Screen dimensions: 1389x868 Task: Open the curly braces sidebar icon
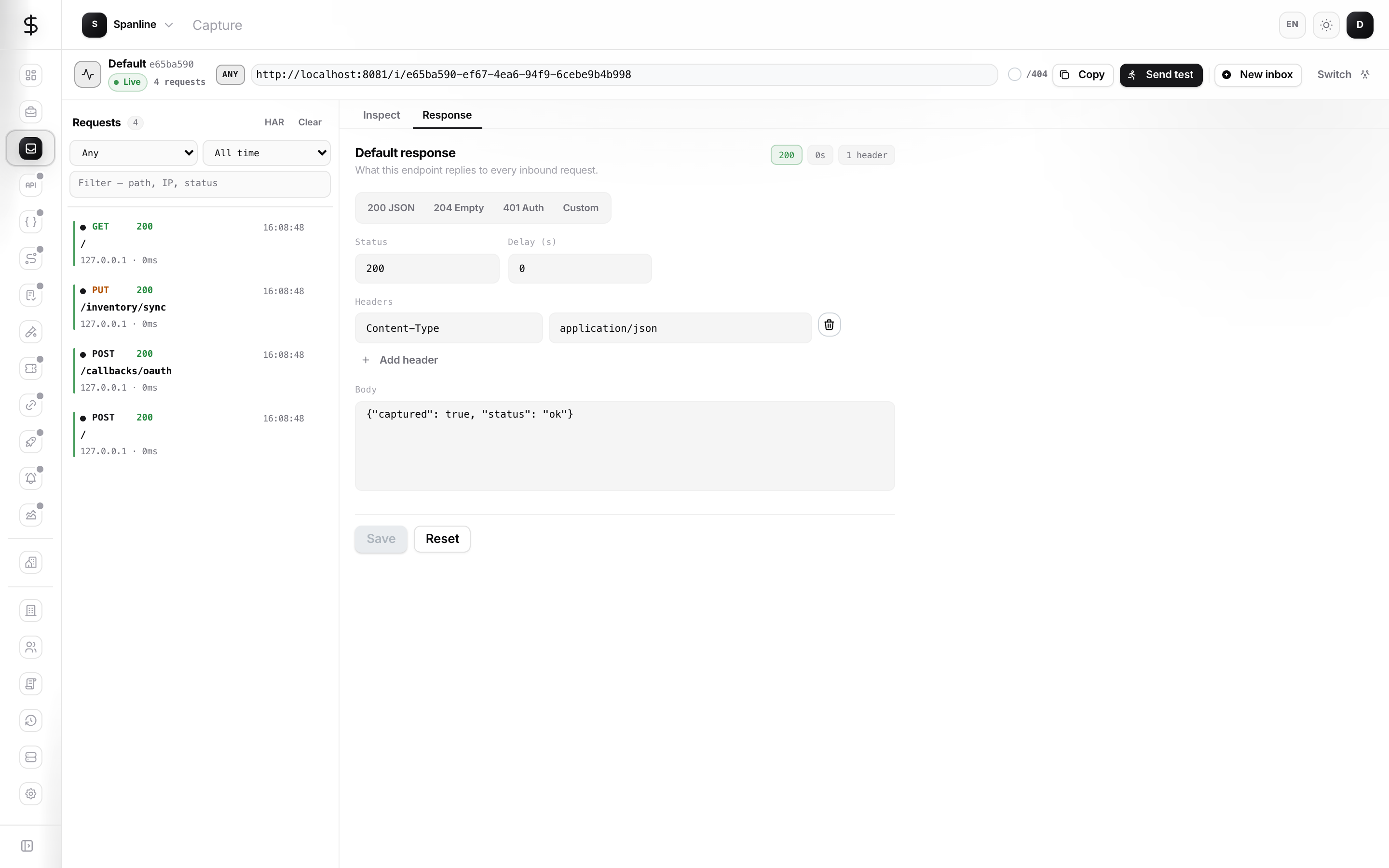click(30, 222)
